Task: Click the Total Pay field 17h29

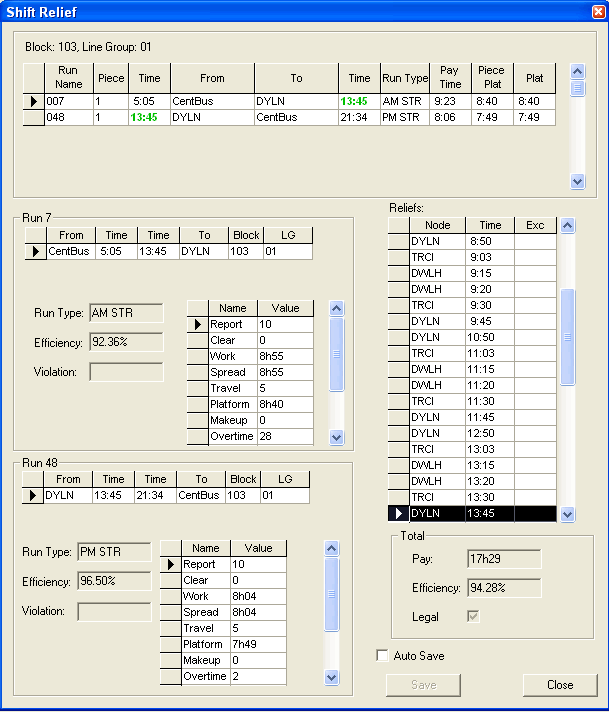Action: point(504,559)
